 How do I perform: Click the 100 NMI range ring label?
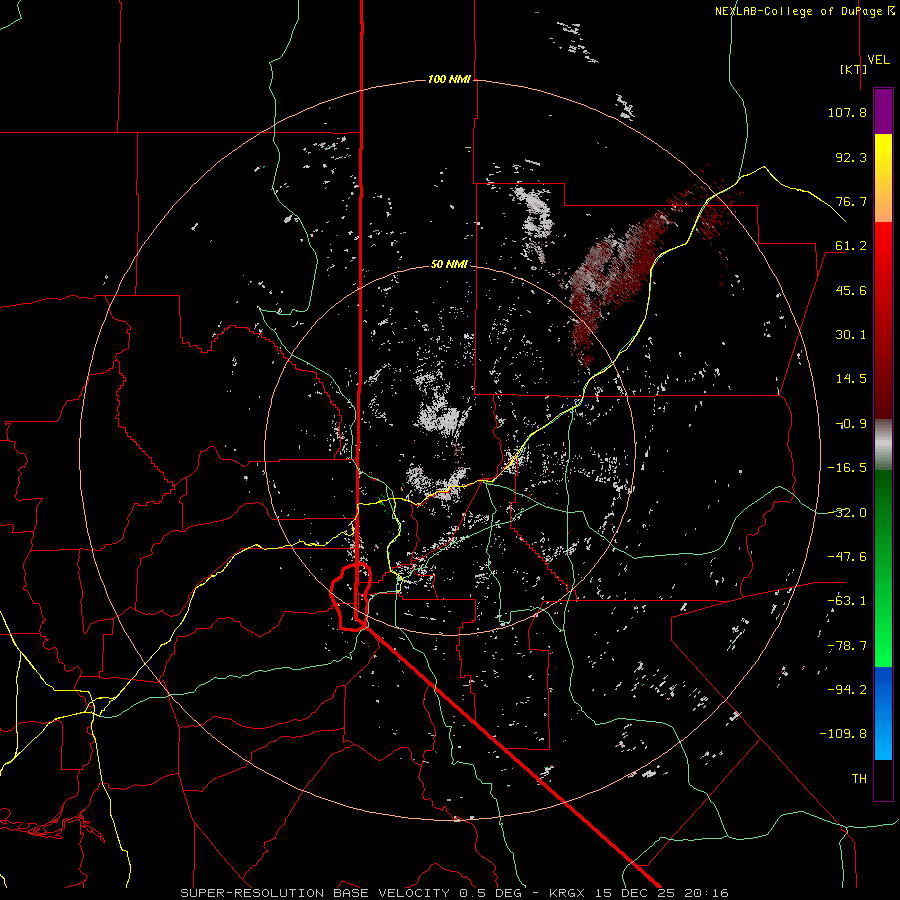tap(449, 79)
